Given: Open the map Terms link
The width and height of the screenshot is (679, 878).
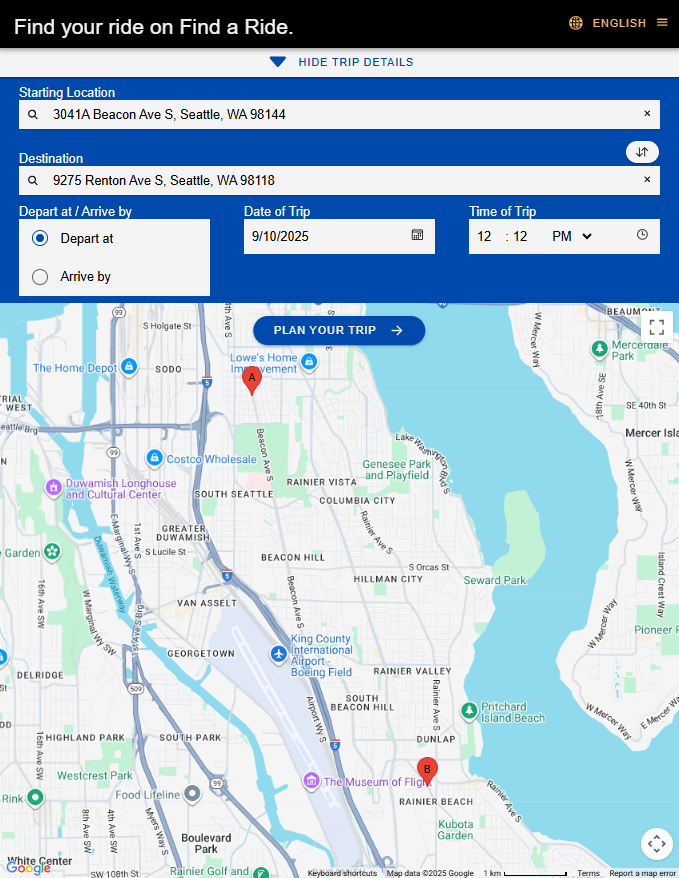Looking at the screenshot, I should (x=588, y=873).
